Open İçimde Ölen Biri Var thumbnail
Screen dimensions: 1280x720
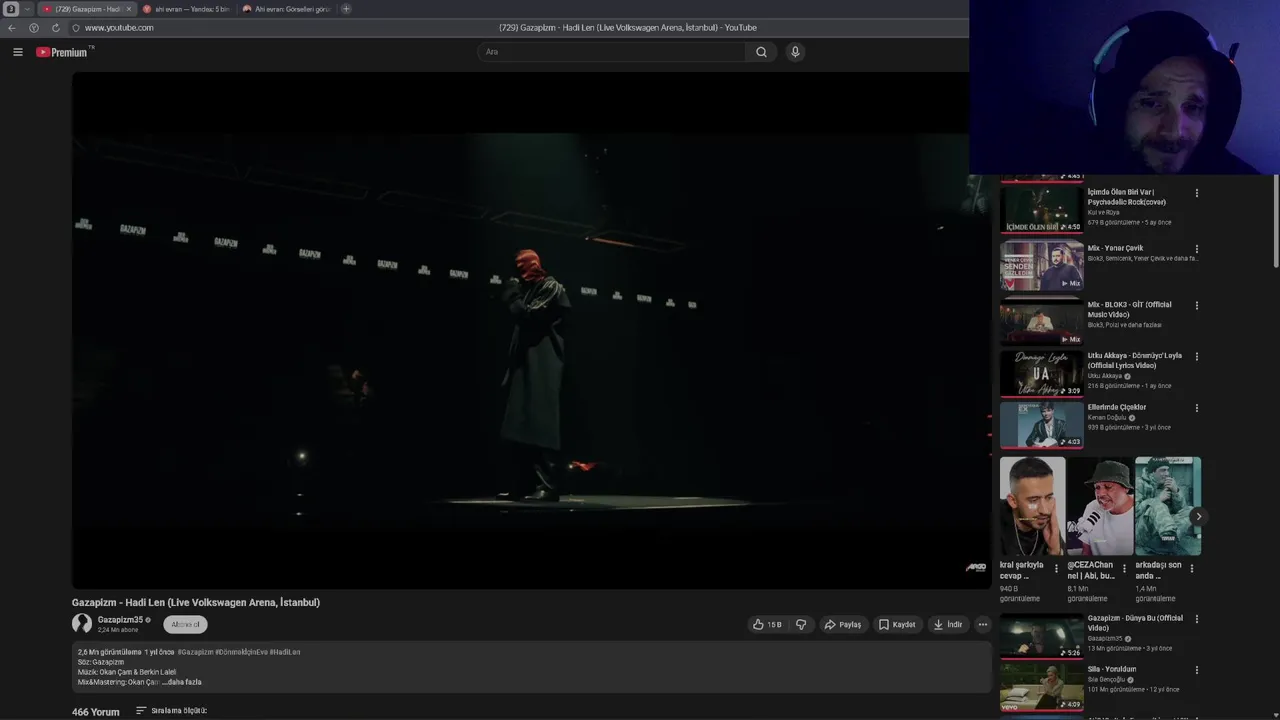coord(1042,210)
